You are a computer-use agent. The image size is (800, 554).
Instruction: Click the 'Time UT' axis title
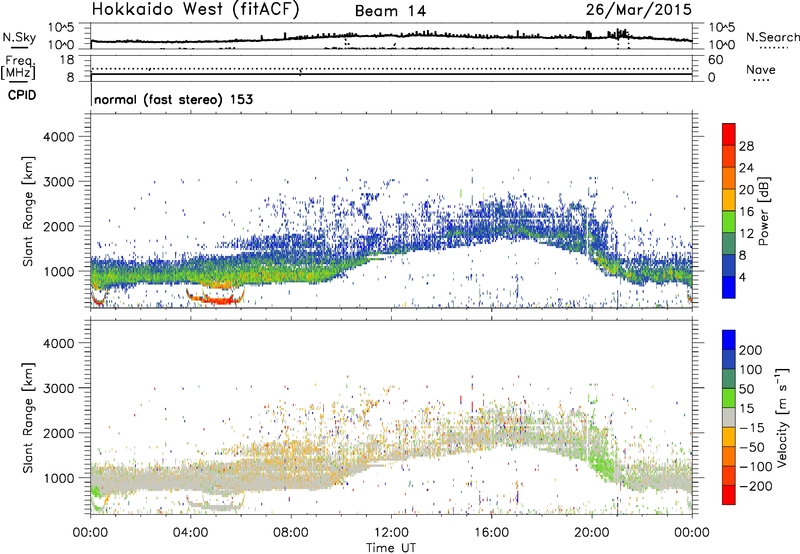[391, 547]
